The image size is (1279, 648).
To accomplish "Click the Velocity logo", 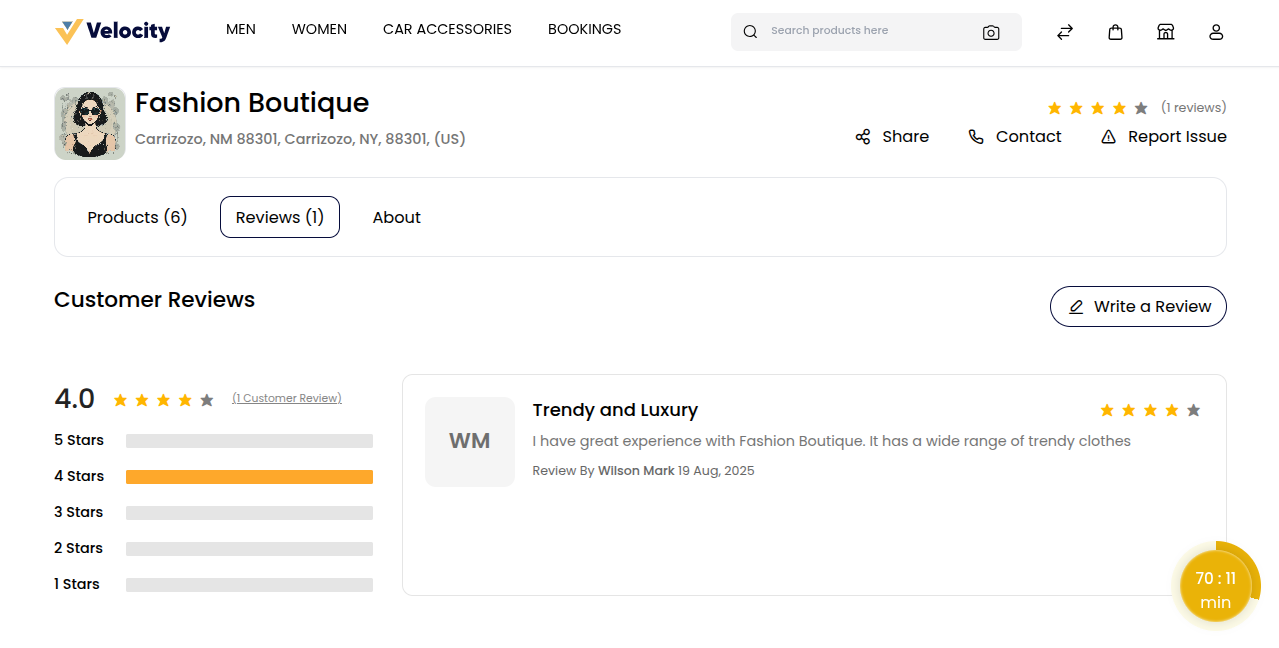I will (x=112, y=31).
